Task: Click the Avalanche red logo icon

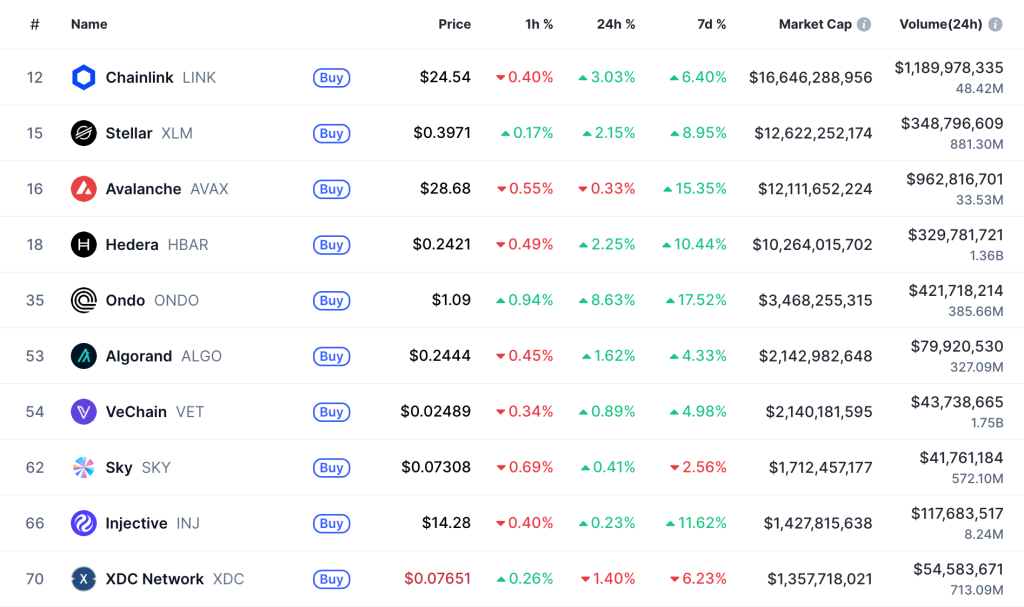Action: coord(84,189)
